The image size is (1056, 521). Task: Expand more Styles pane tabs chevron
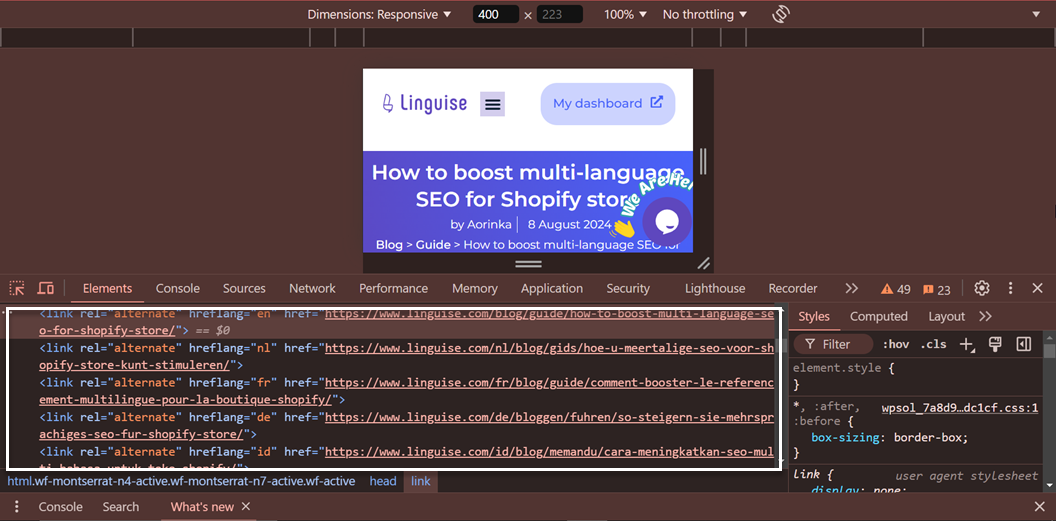point(985,316)
